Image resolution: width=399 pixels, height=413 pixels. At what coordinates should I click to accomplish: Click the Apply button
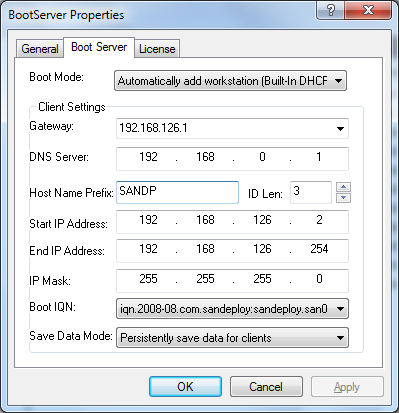347,387
